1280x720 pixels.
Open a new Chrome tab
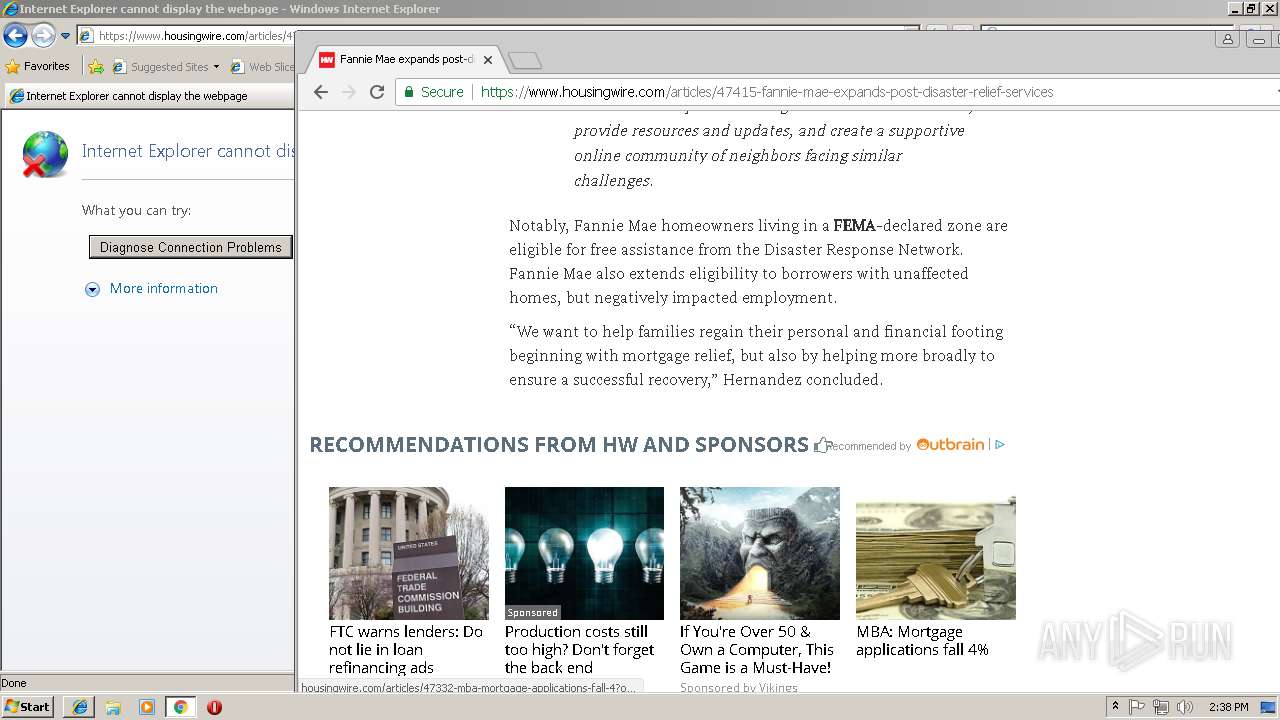click(524, 61)
